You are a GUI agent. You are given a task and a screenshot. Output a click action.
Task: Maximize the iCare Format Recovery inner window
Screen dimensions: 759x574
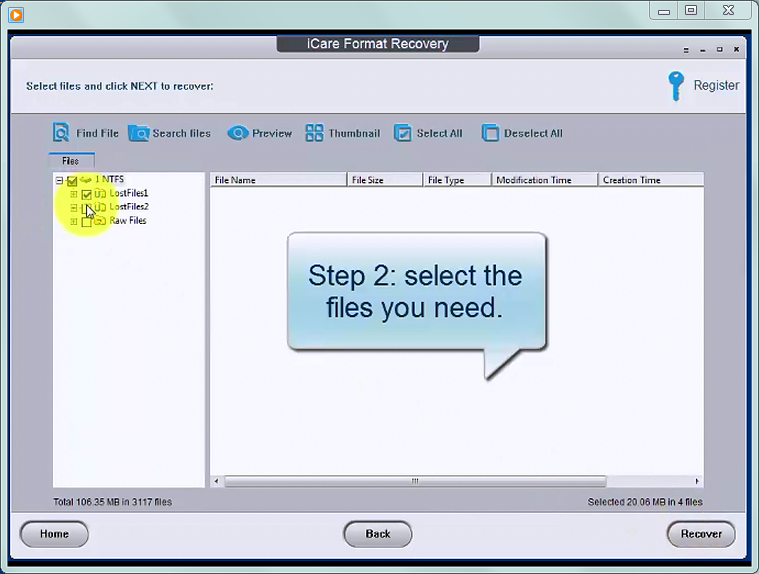pos(720,49)
